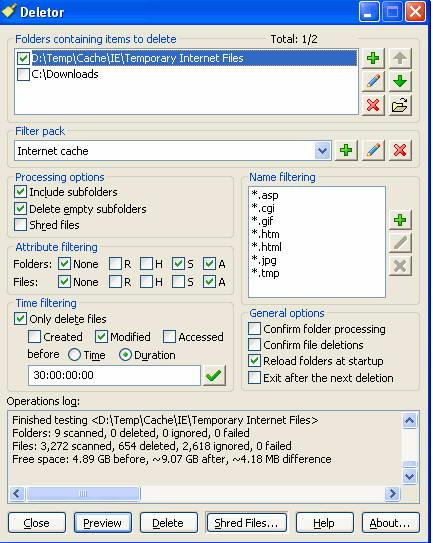The image size is (433, 543).
Task: Toggle Folders H attribute checkbox
Action: (x=147, y=264)
